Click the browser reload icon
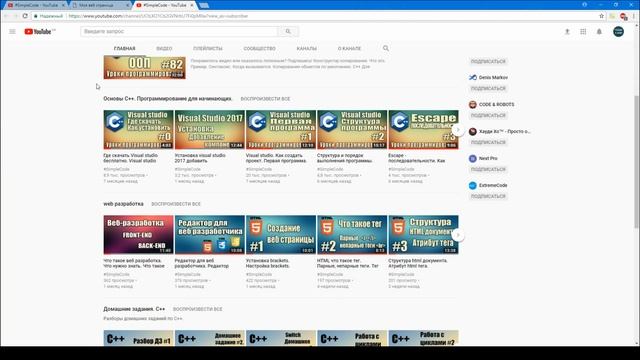This screenshot has width=640, height=360. coord(25,16)
